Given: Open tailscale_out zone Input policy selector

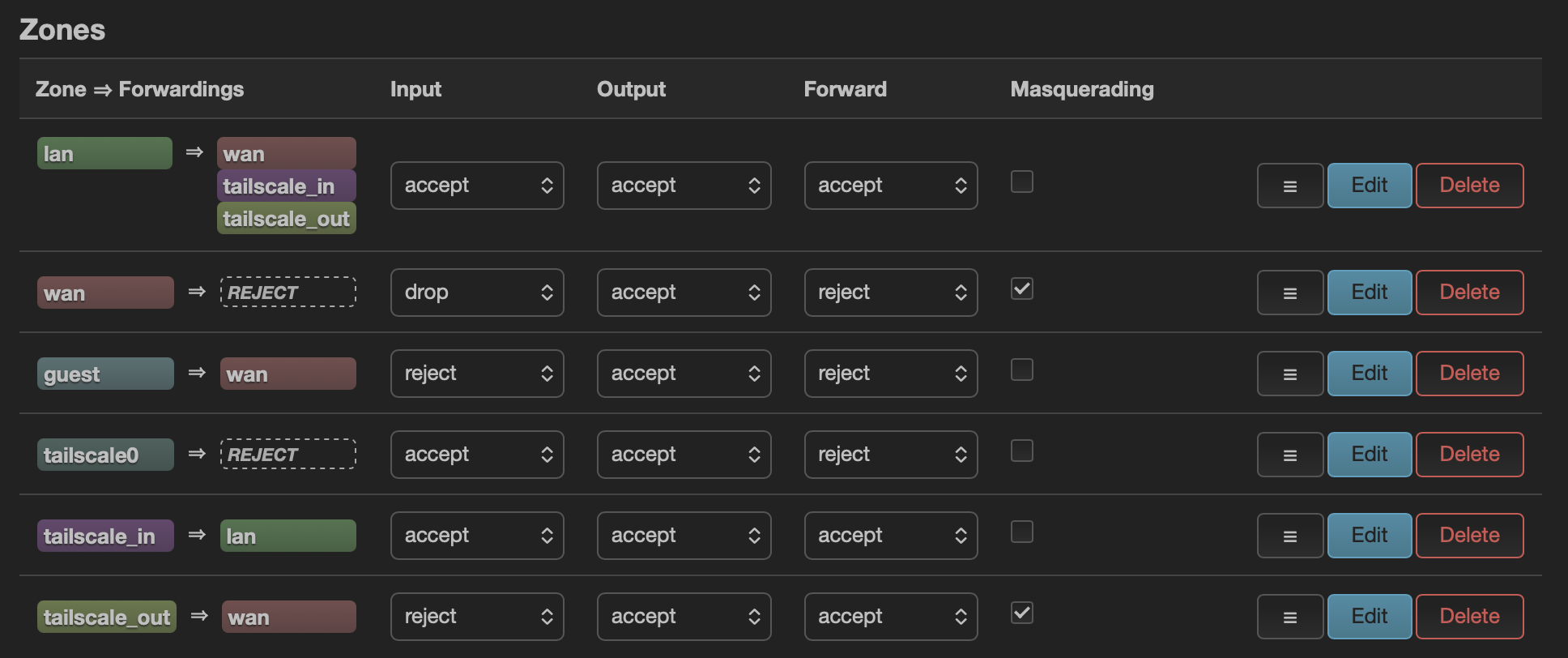Looking at the screenshot, I should (477, 617).
